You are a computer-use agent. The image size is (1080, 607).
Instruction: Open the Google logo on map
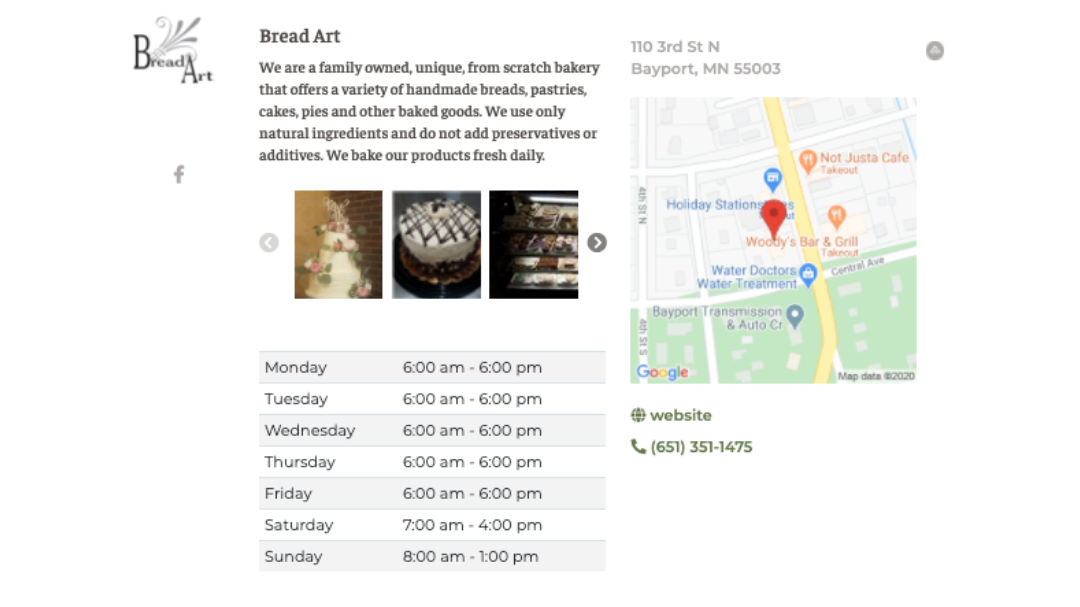(x=662, y=372)
